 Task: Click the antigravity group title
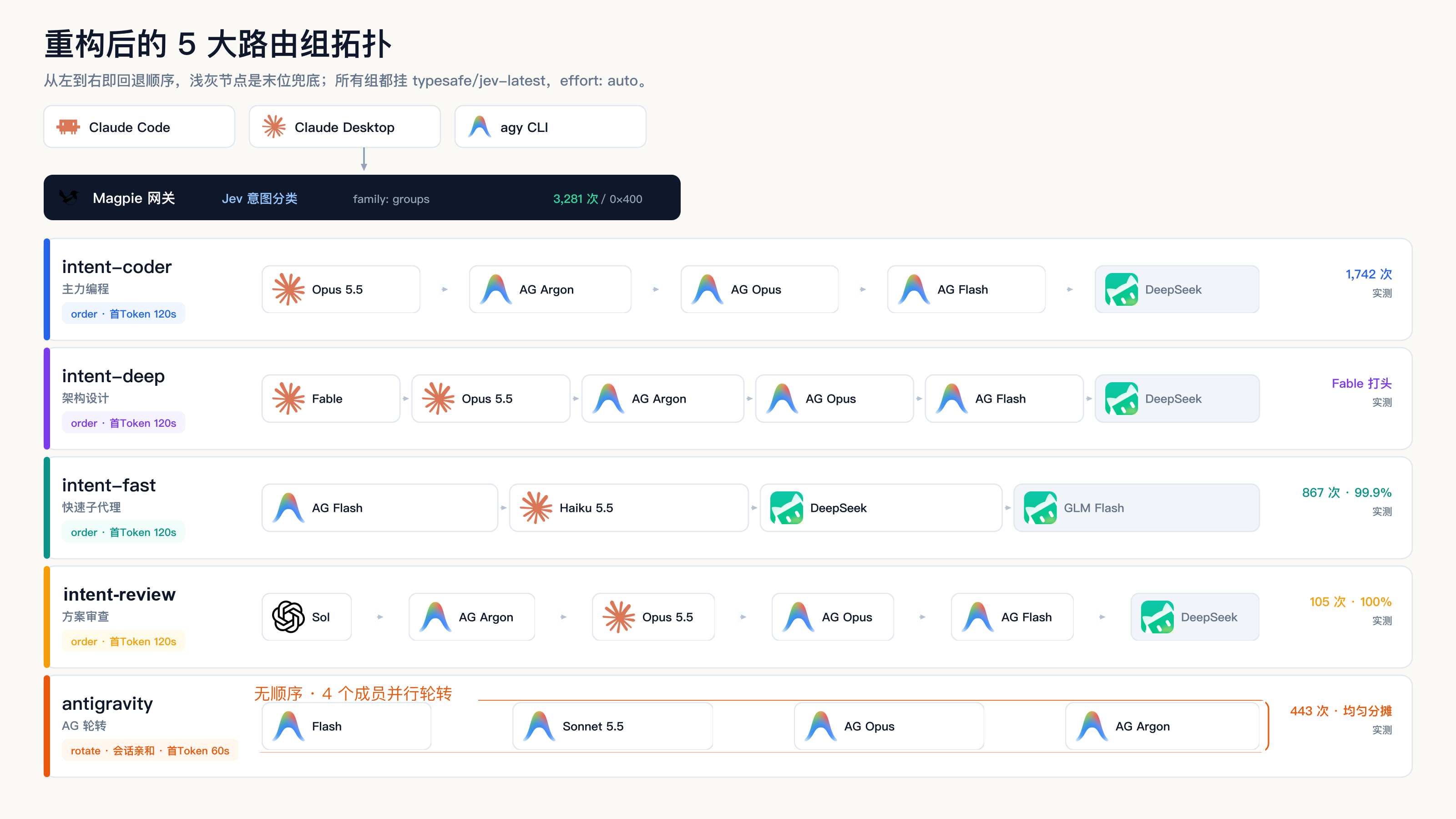click(x=107, y=704)
